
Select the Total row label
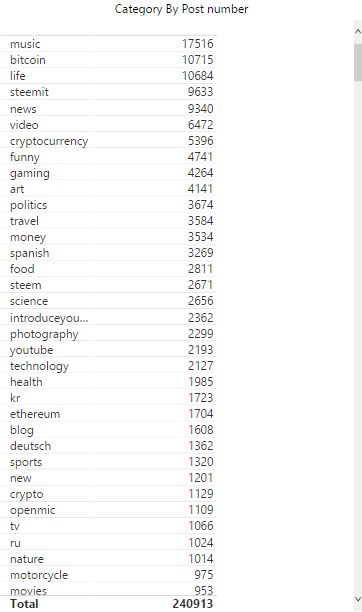click(24, 604)
